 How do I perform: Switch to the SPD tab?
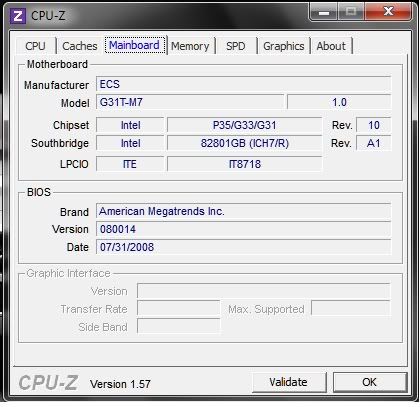(x=236, y=46)
